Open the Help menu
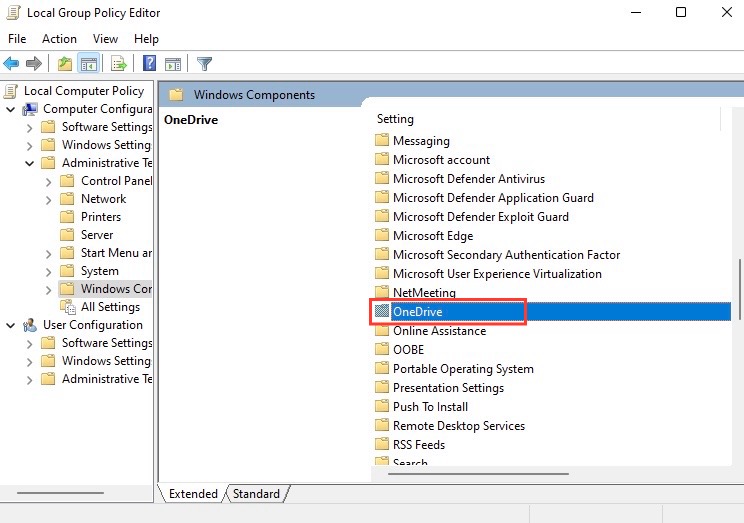The image size is (744, 523). pyautogui.click(x=146, y=39)
